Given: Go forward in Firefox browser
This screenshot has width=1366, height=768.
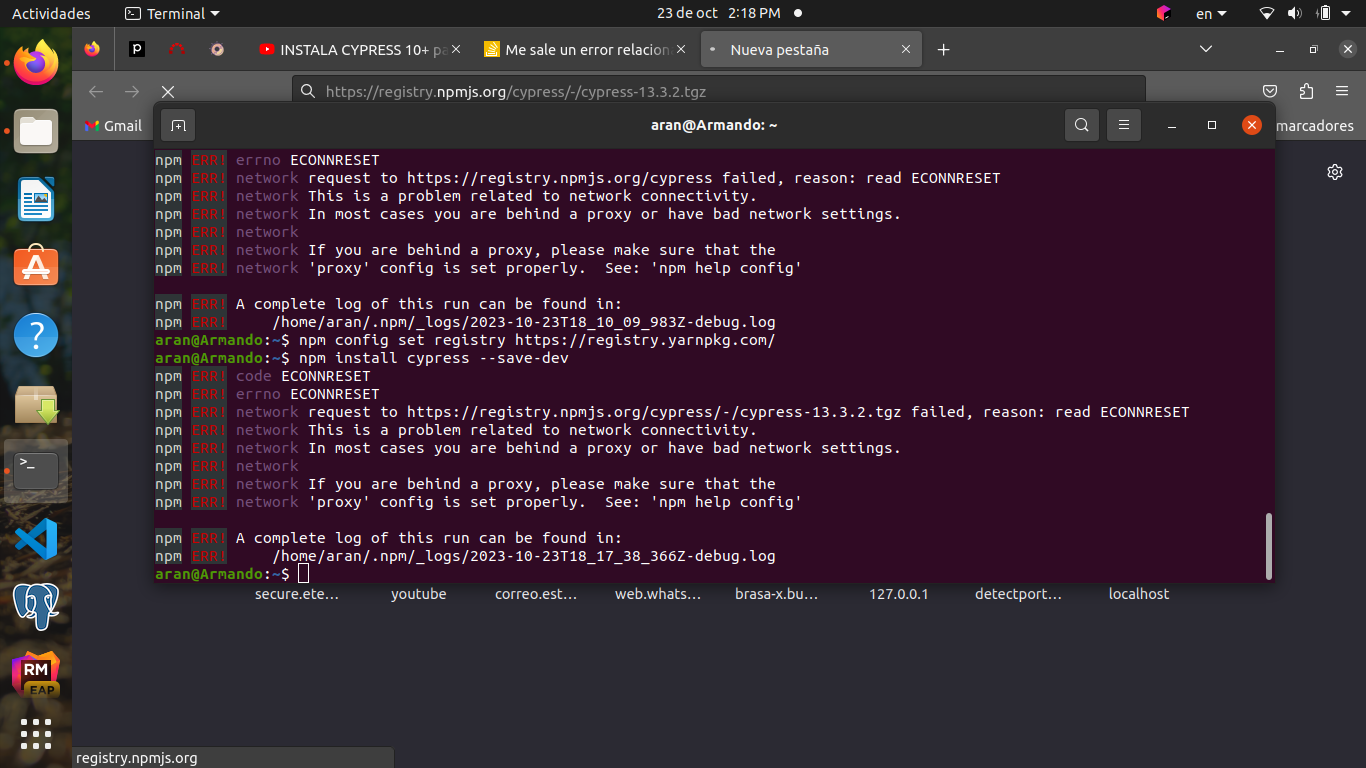Looking at the screenshot, I should tap(132, 92).
